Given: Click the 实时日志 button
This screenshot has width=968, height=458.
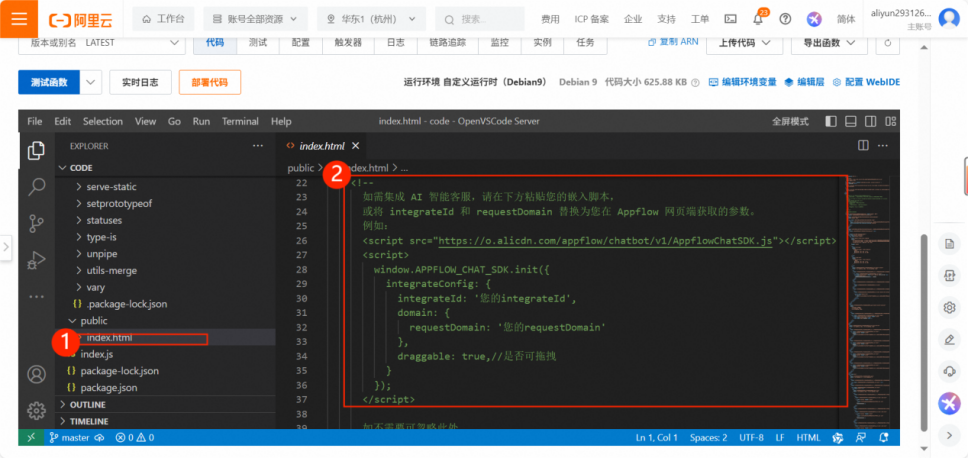Looking at the screenshot, I should click(140, 82).
